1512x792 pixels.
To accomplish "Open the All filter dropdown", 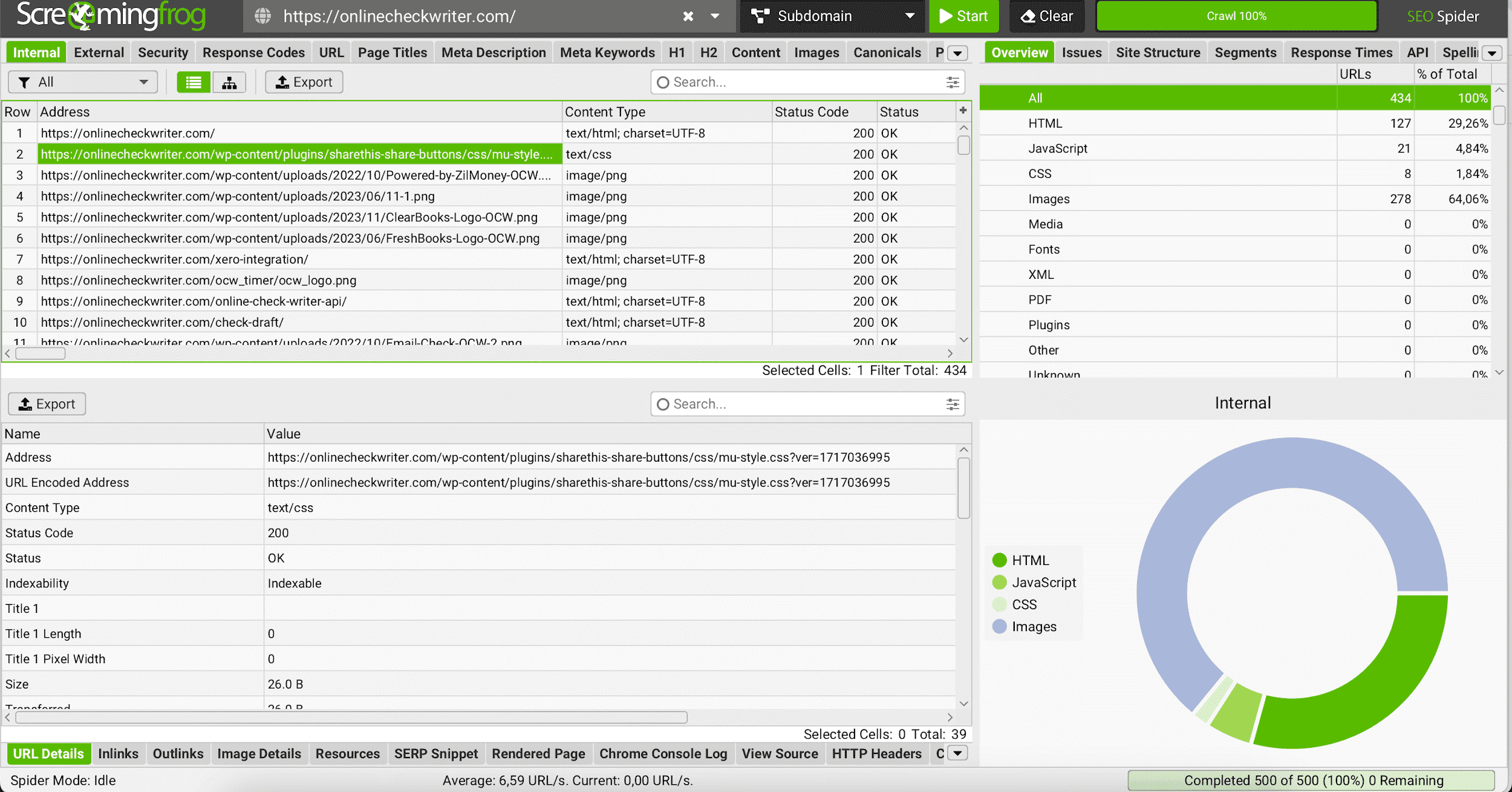I will (83, 82).
